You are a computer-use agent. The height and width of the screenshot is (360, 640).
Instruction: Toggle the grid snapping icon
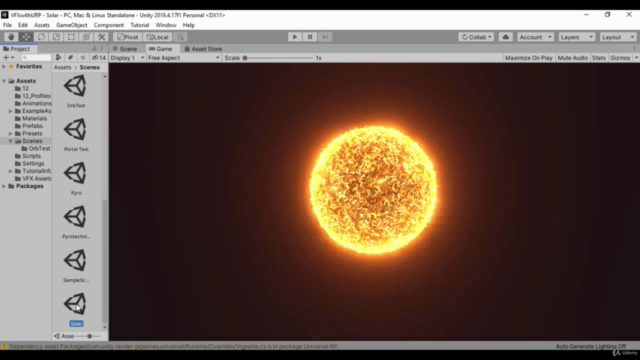[x=181, y=37]
